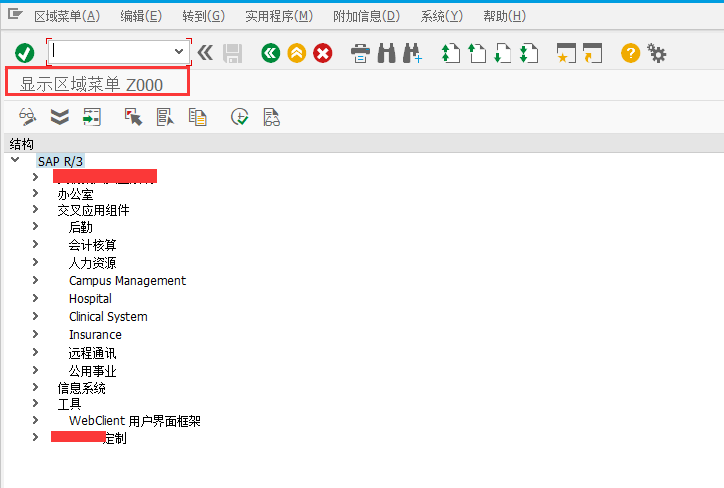
Task: Click the yellow Exit icon
Action: [x=297, y=53]
